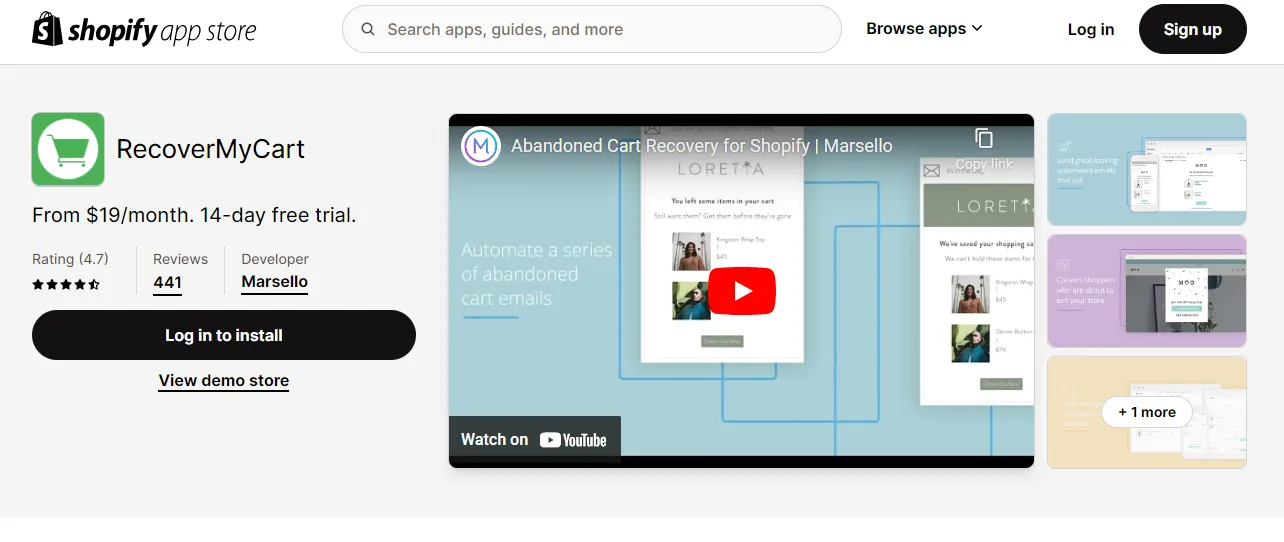
Task: Click the Developer label
Action: coord(275,259)
